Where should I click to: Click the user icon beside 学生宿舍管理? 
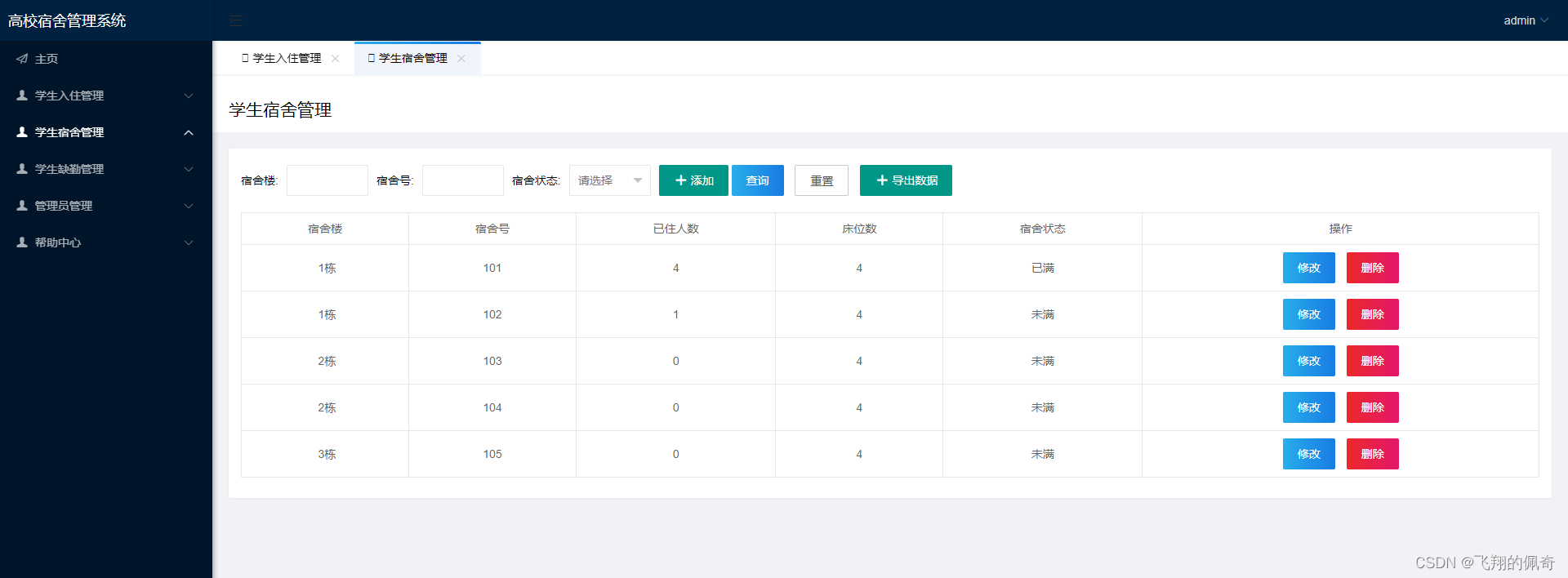(x=22, y=132)
